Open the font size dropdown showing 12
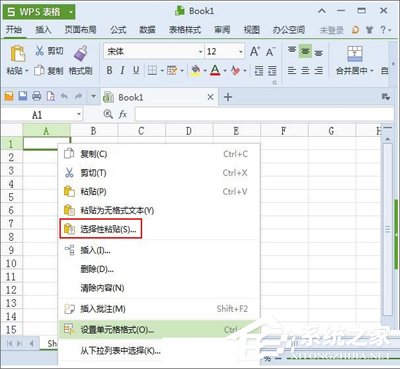400x369 pixels. pos(241,52)
